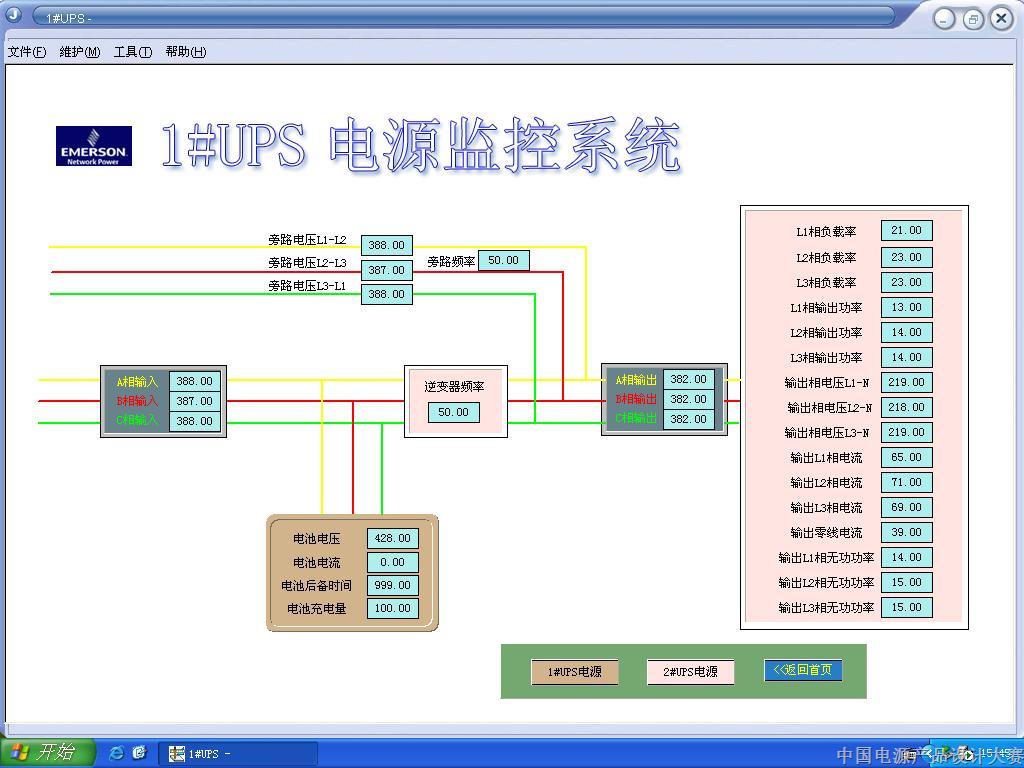Click the B相输出 value 382.00
The width and height of the screenshot is (1024, 768).
tap(688, 399)
